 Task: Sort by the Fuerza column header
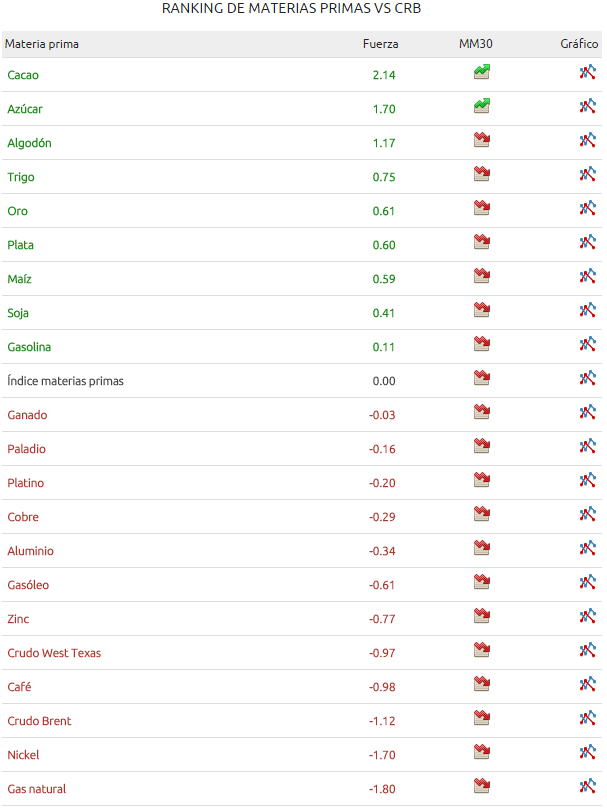click(x=380, y=44)
